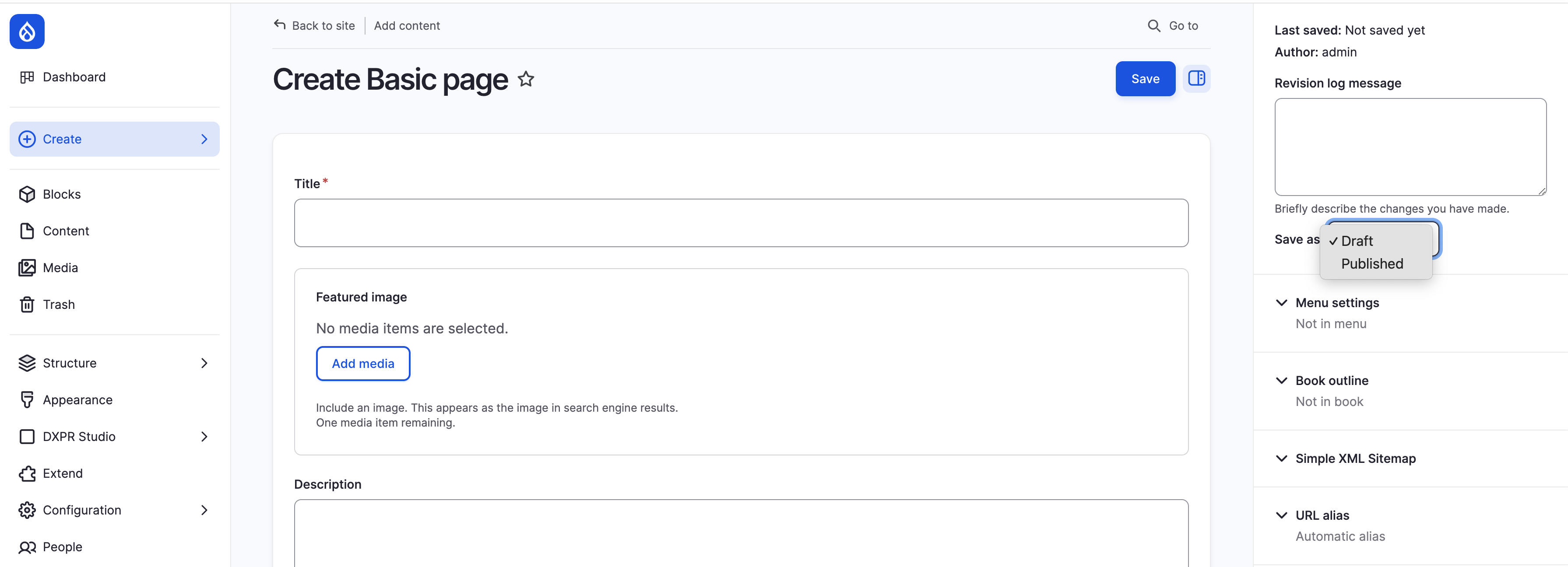Select Published in Save as dropdown
Image resolution: width=1568 pixels, height=567 pixels.
[1371, 264]
